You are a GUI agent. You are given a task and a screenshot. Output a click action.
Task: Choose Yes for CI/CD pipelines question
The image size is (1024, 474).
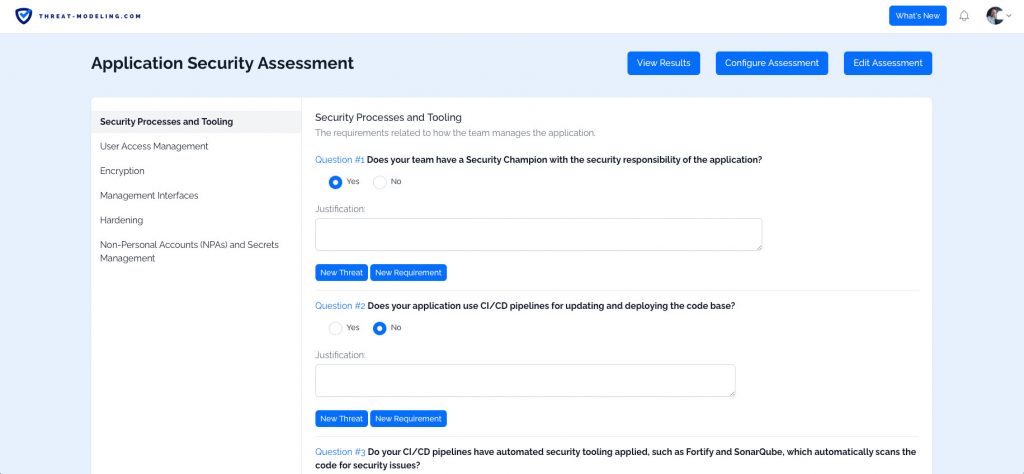pyautogui.click(x=336, y=328)
